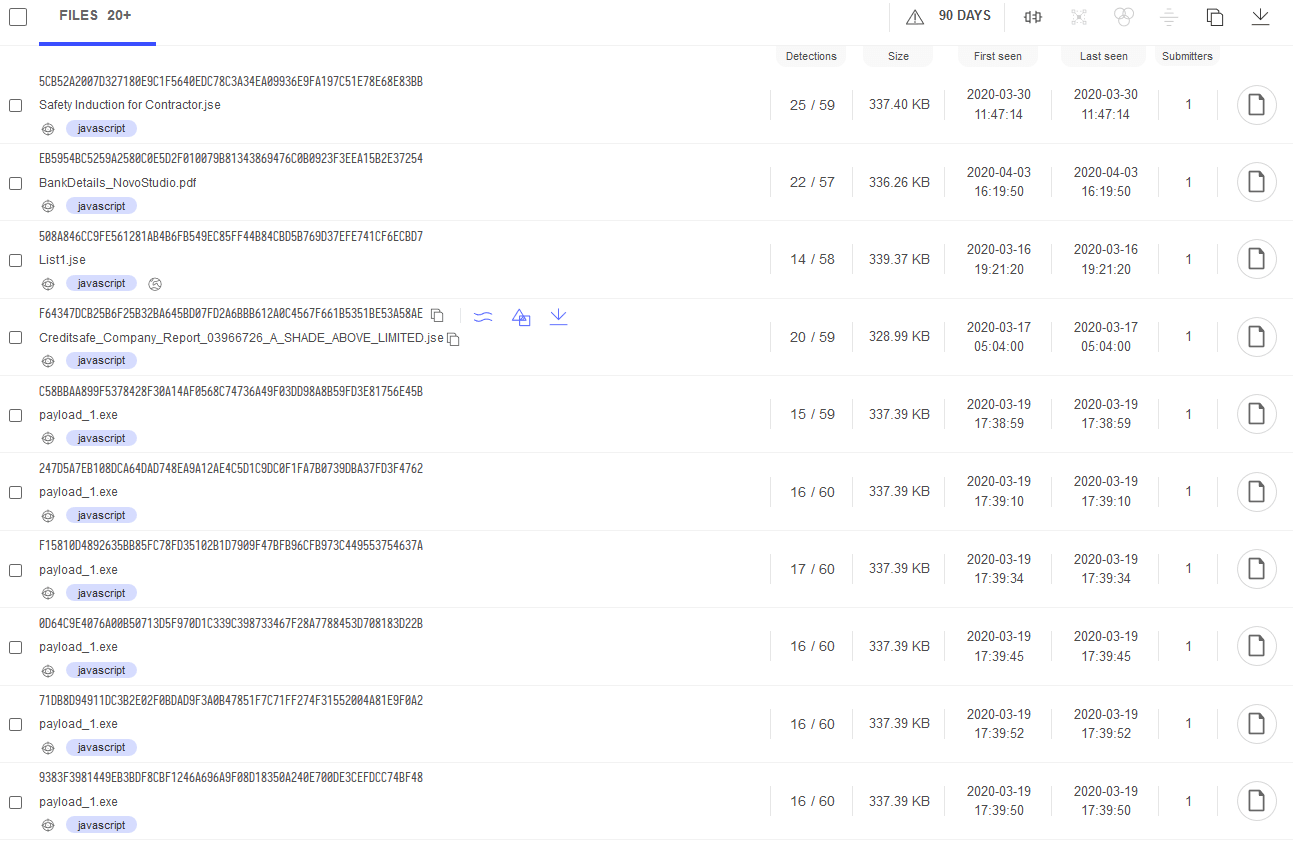Viewport: 1293px width, 842px height.
Task: Copy the Creditsafe_Company_Report file name
Action: point(453,340)
